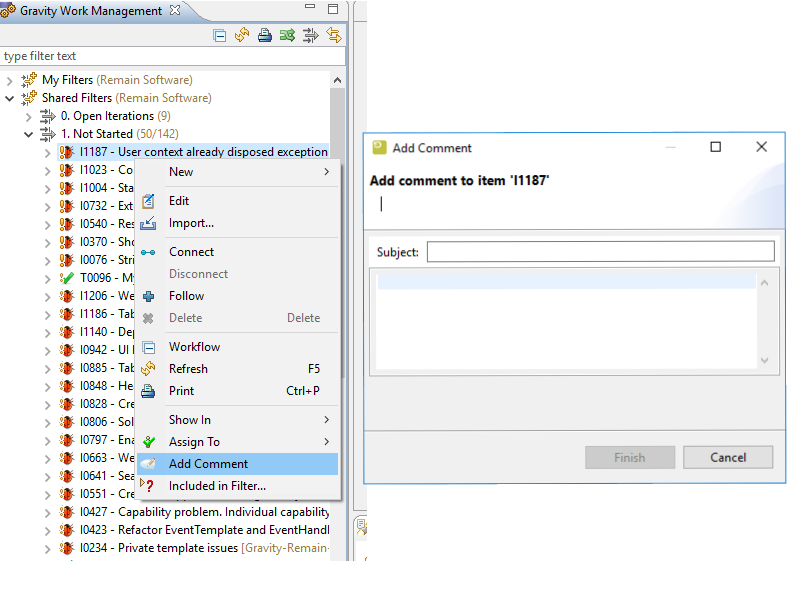Screen dimensions: 800x600
Task: Click the yellow swap arrows toolbar icon
Action: point(334,35)
